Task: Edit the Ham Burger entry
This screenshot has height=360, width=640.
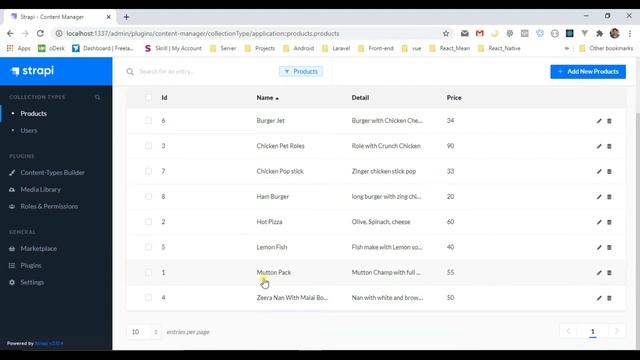Action: (599, 197)
